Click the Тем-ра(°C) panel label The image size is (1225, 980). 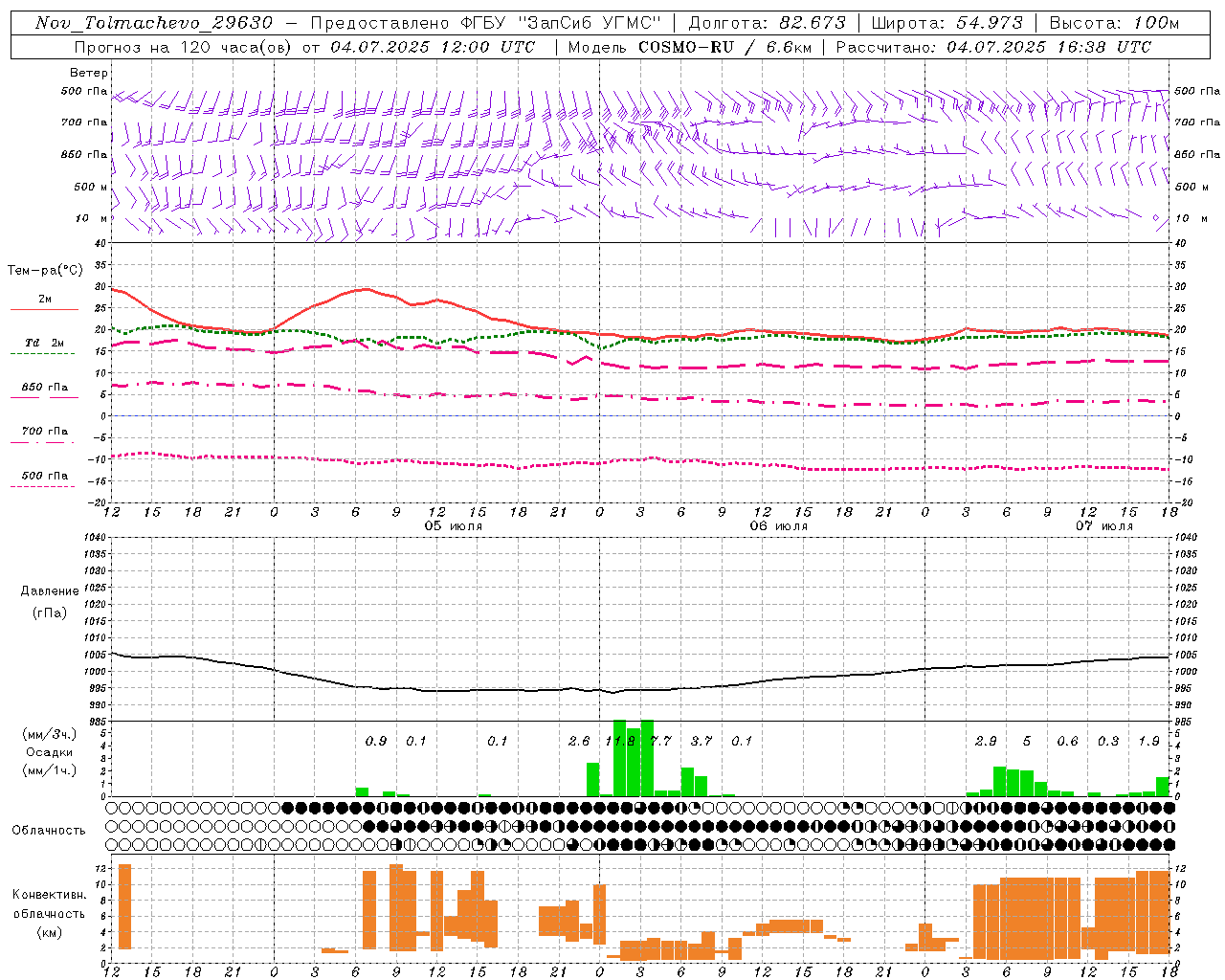point(45,271)
